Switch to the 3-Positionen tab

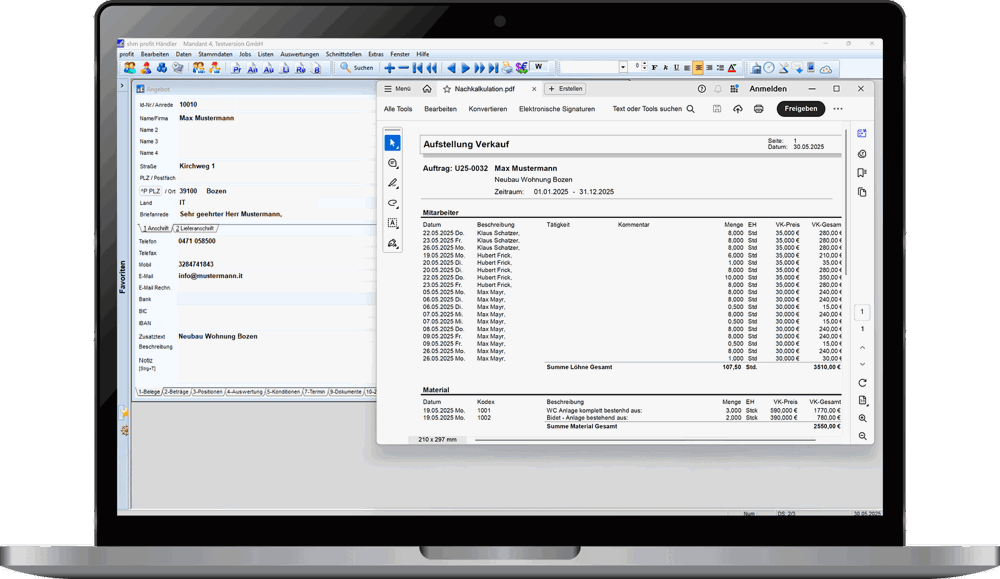207,392
